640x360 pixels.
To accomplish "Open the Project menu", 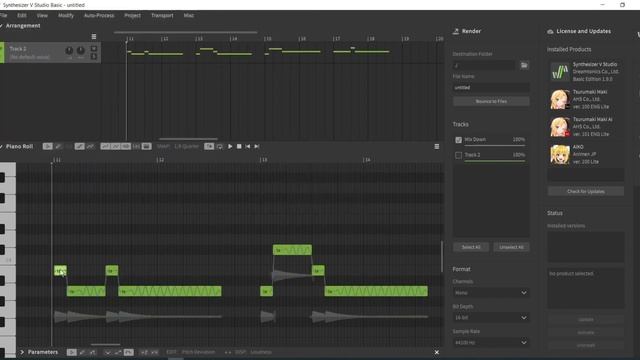I will pos(132,16).
